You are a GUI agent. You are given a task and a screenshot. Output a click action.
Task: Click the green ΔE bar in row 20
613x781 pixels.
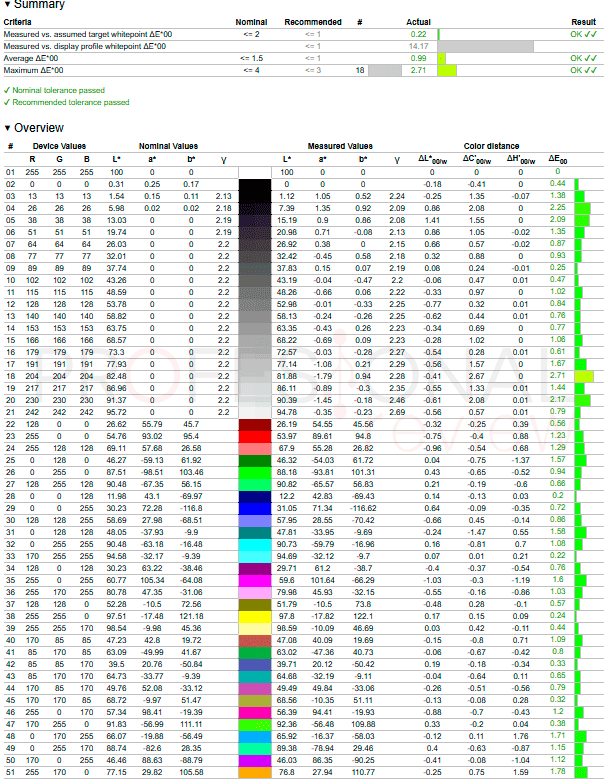(583, 400)
